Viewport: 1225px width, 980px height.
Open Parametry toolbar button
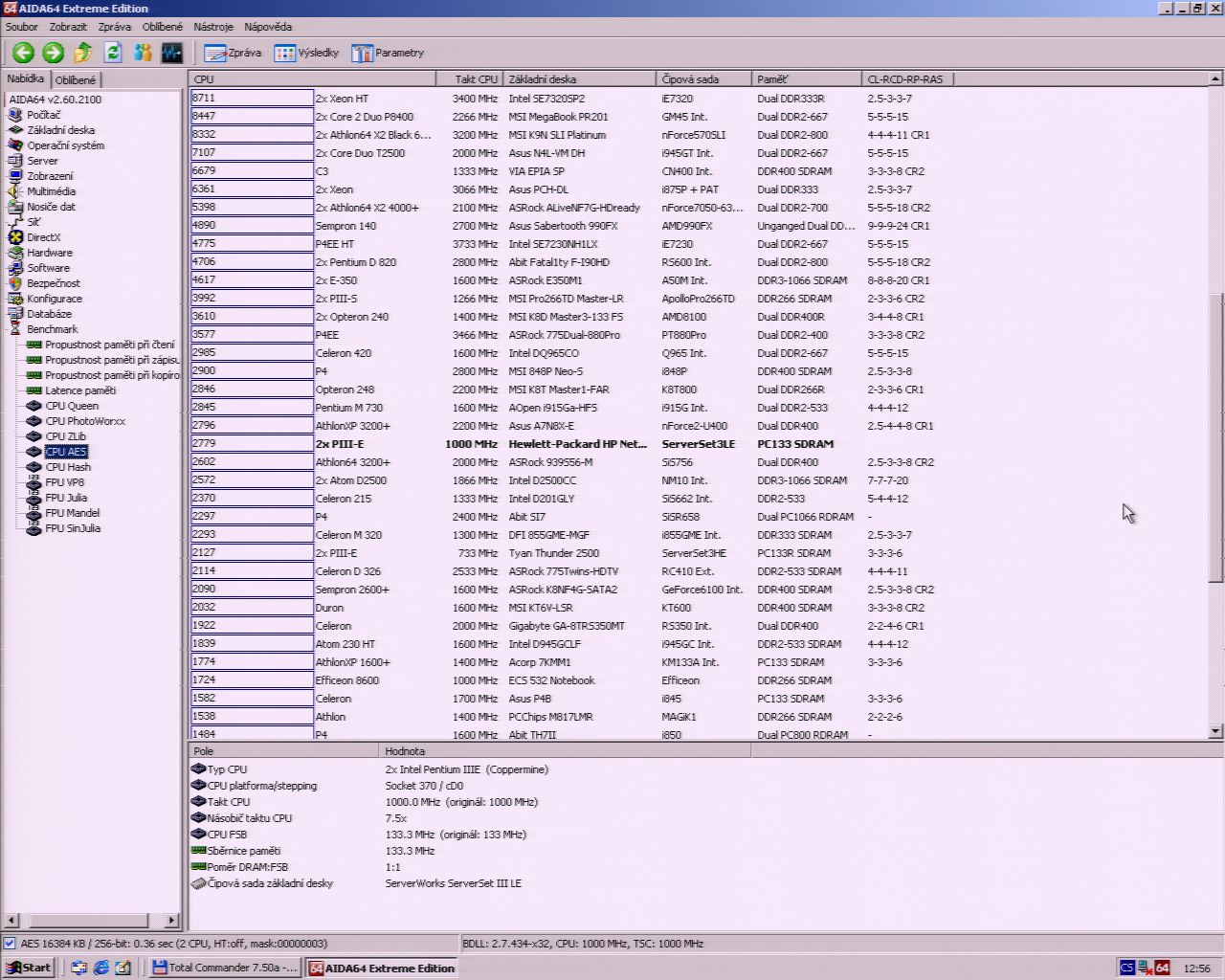(x=388, y=53)
